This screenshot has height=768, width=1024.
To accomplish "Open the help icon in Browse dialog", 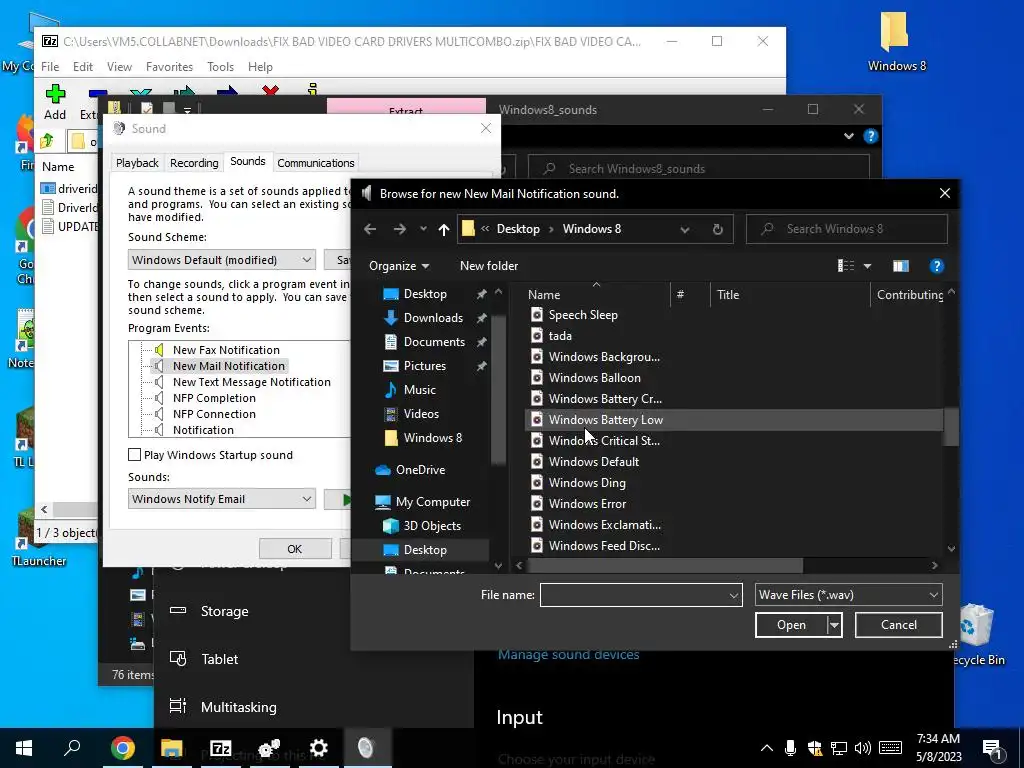I will pyautogui.click(x=936, y=266).
